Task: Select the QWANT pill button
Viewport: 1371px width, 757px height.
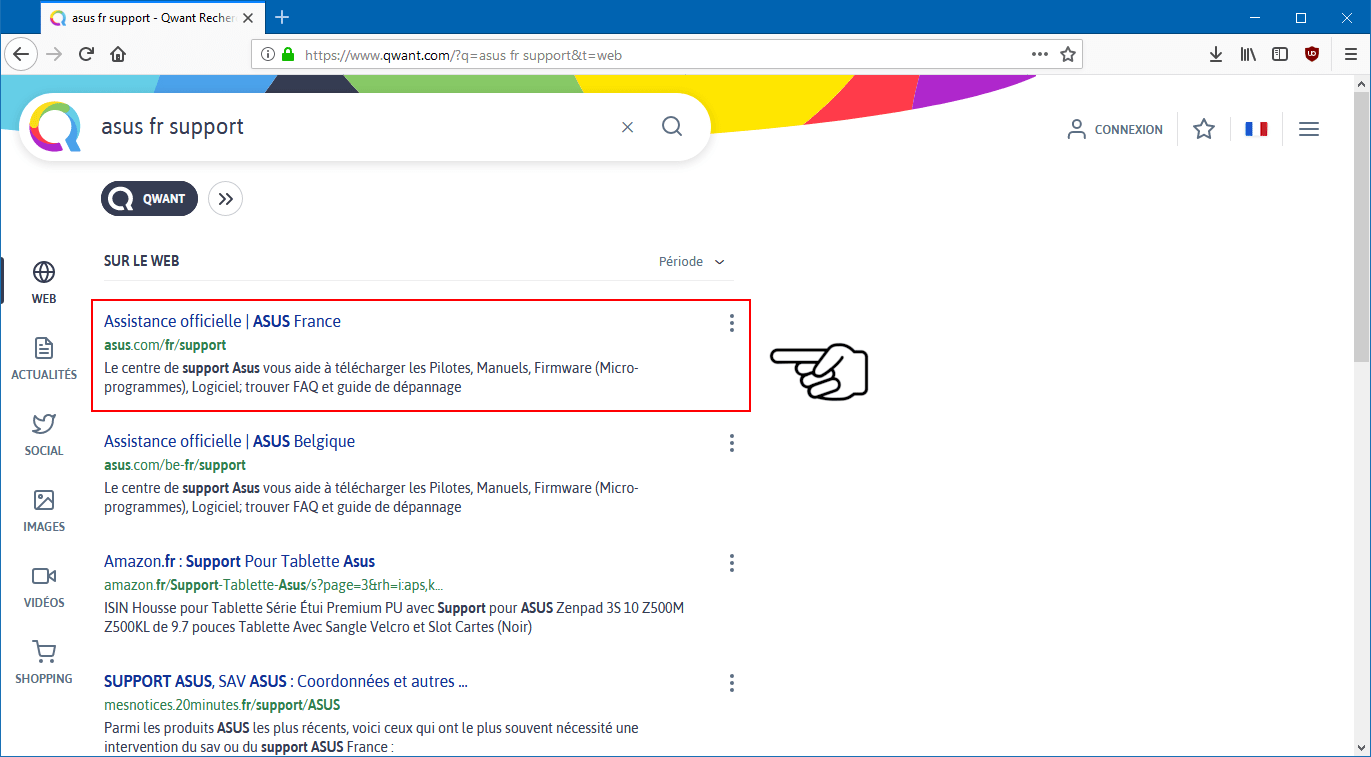Action: 149,199
